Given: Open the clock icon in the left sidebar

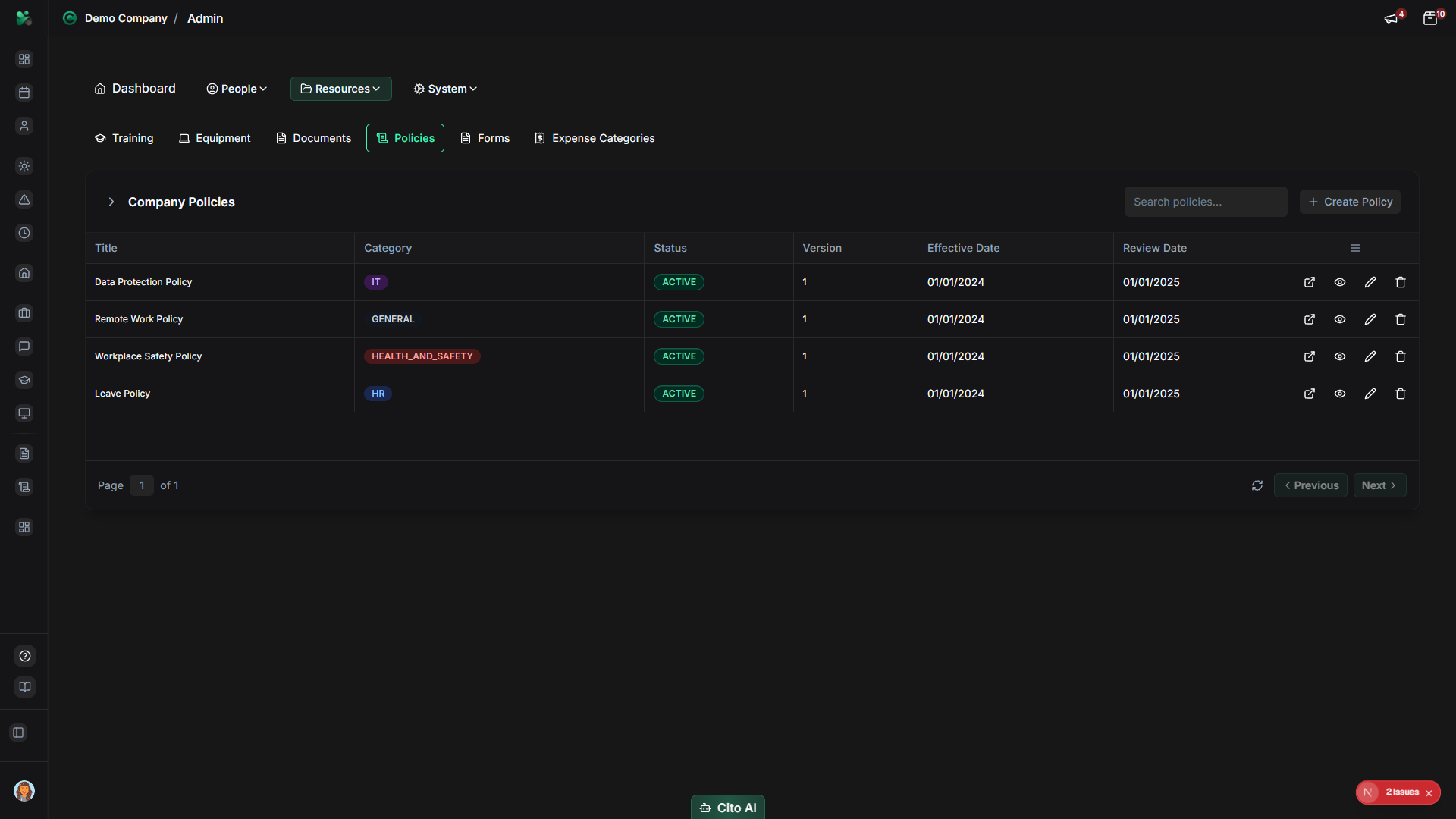Looking at the screenshot, I should pos(24,233).
